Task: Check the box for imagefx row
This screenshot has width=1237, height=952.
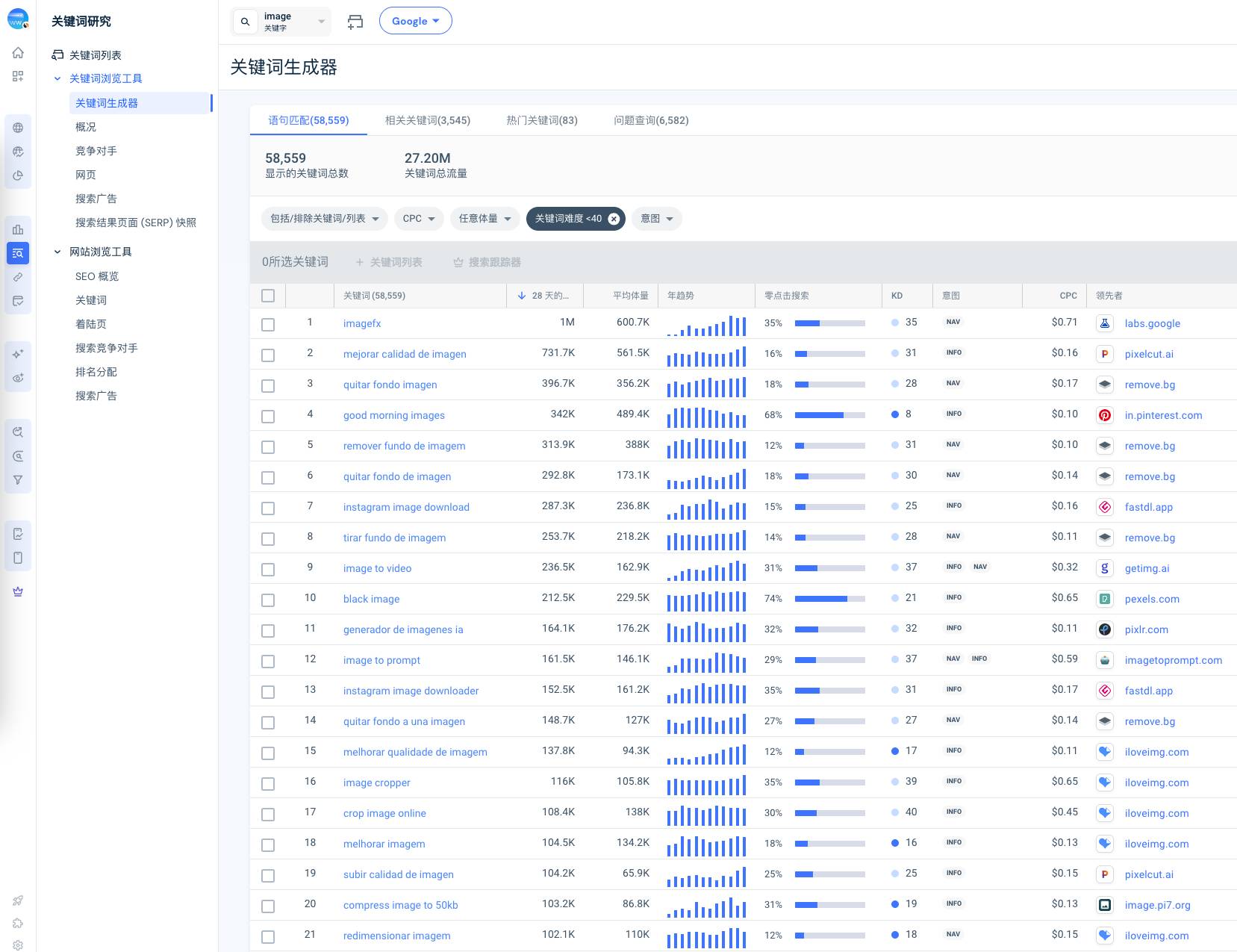Action: click(268, 325)
